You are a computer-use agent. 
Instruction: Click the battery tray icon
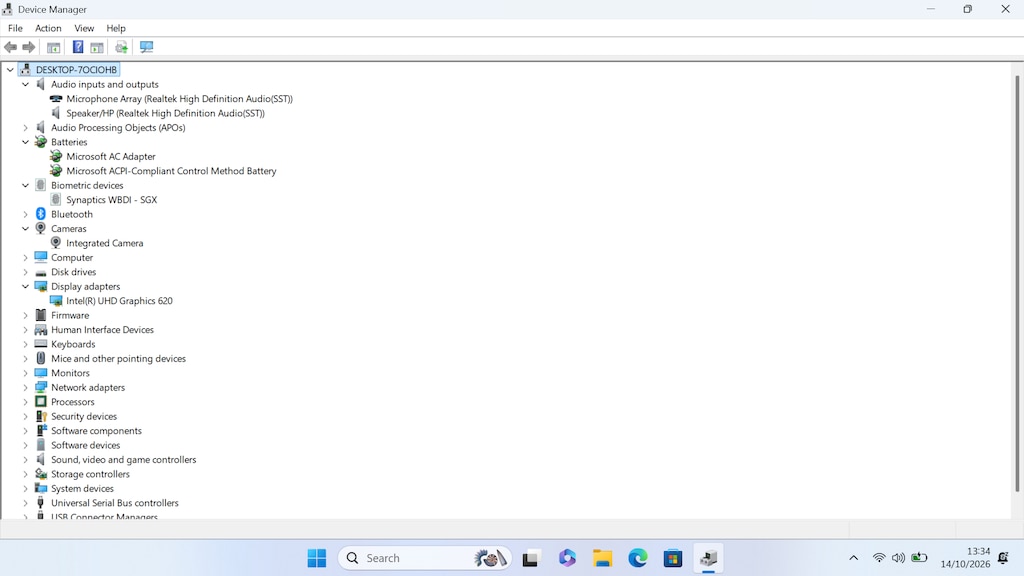click(920, 558)
